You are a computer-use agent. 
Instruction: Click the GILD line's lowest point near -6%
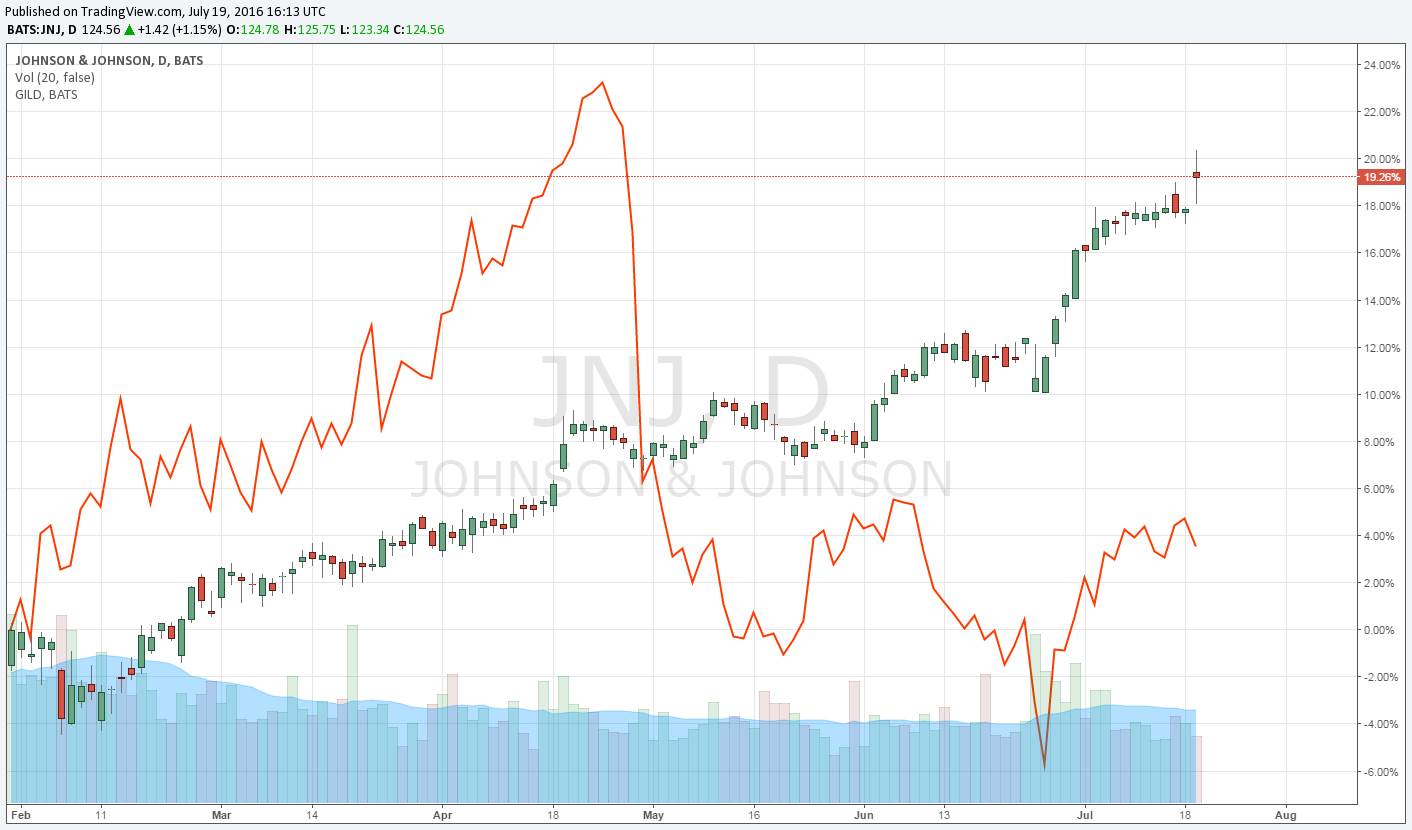point(1044,766)
